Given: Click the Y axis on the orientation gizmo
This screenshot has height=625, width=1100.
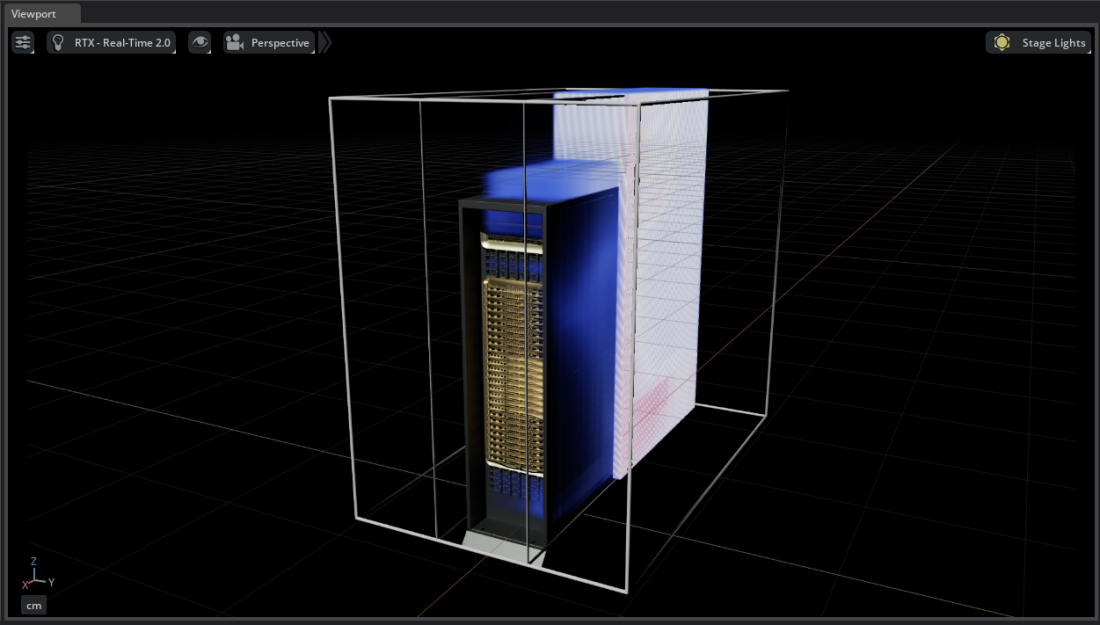Looking at the screenshot, I should 49,583.
